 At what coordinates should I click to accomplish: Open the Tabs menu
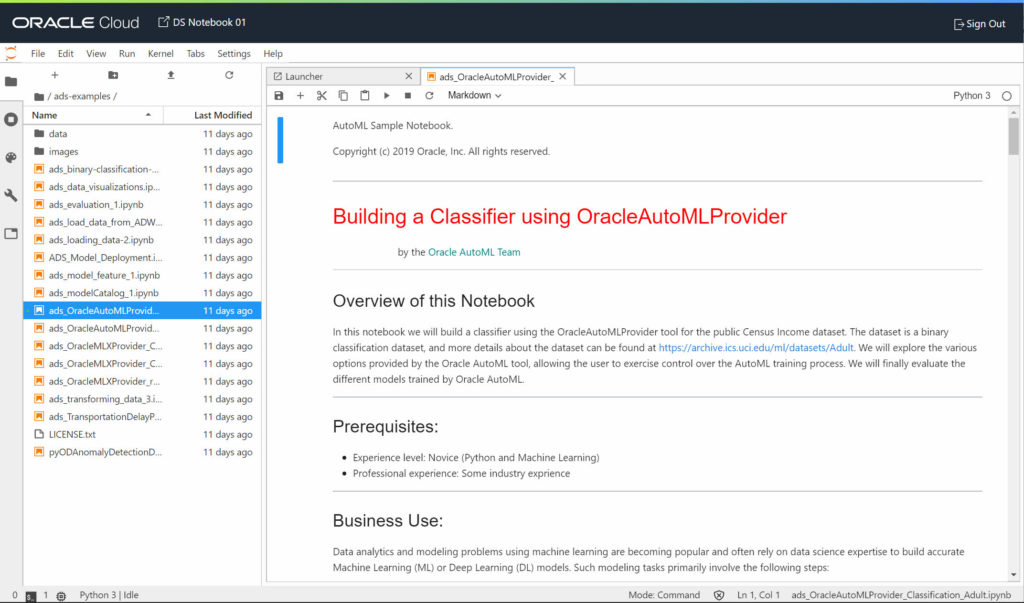pyautogui.click(x=195, y=54)
